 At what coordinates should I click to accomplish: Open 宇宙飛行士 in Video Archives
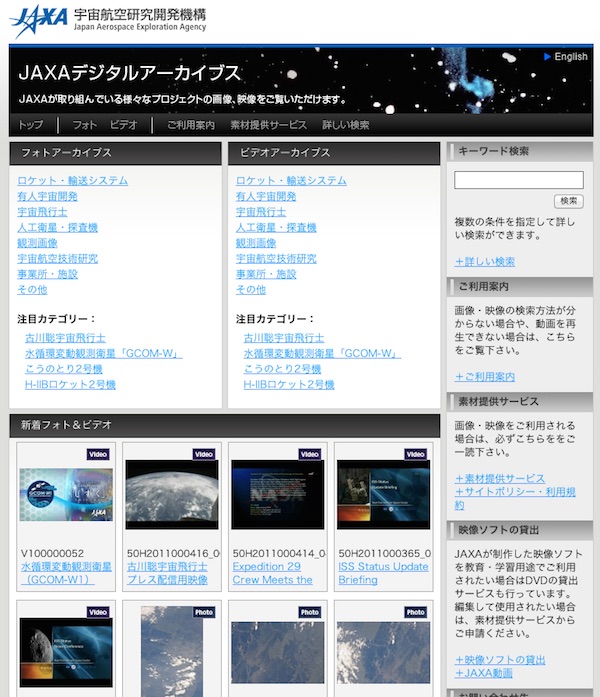point(261,212)
